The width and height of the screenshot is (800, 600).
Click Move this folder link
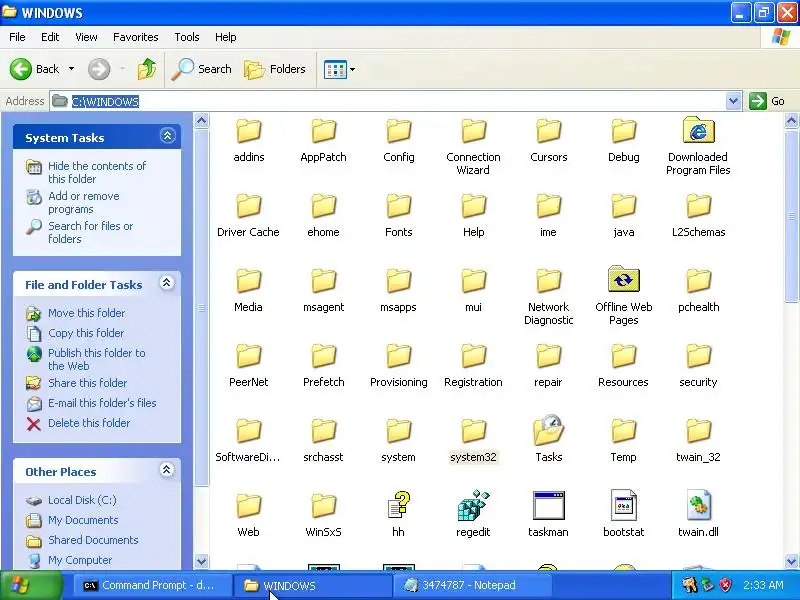86,313
